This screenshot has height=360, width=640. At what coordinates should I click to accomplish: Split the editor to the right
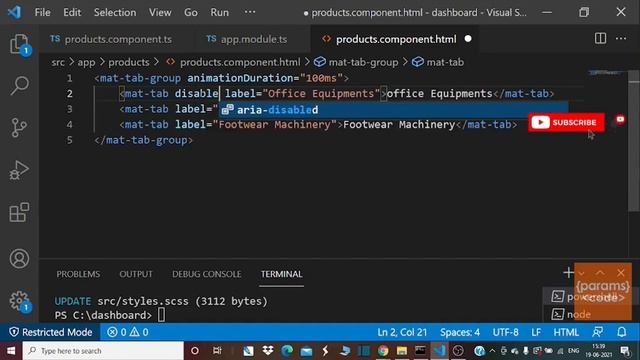[600, 39]
